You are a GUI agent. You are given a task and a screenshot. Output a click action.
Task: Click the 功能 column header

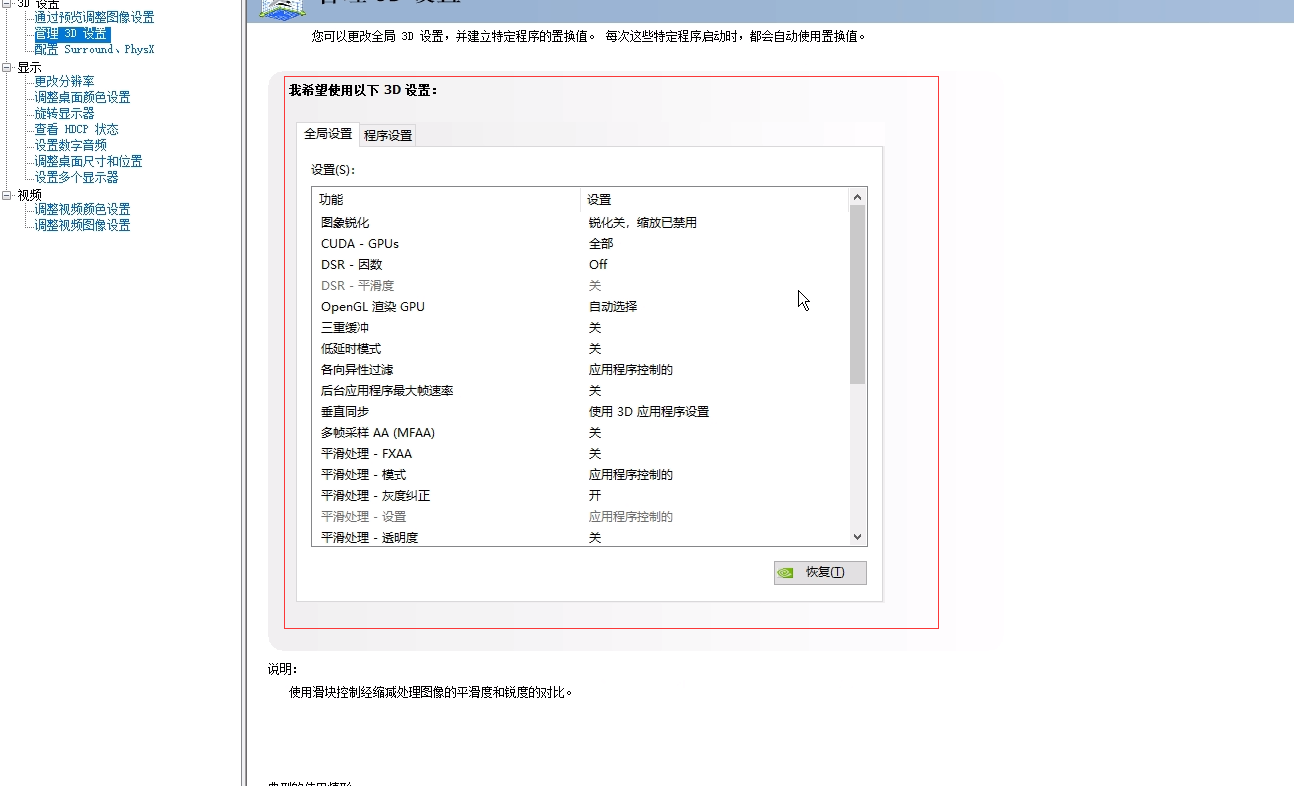(446, 200)
